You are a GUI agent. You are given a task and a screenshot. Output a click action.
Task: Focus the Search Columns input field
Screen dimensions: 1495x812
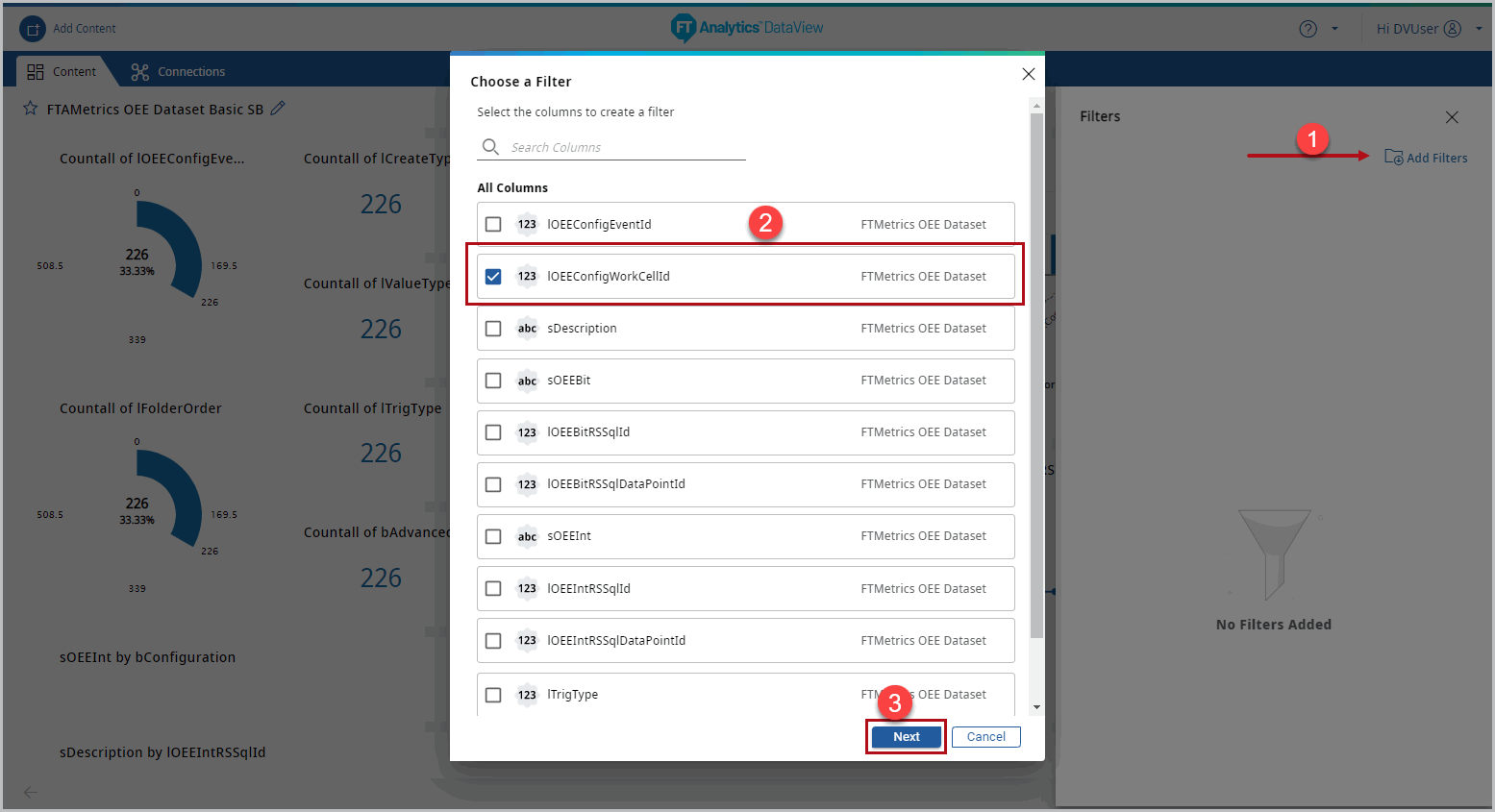625,148
